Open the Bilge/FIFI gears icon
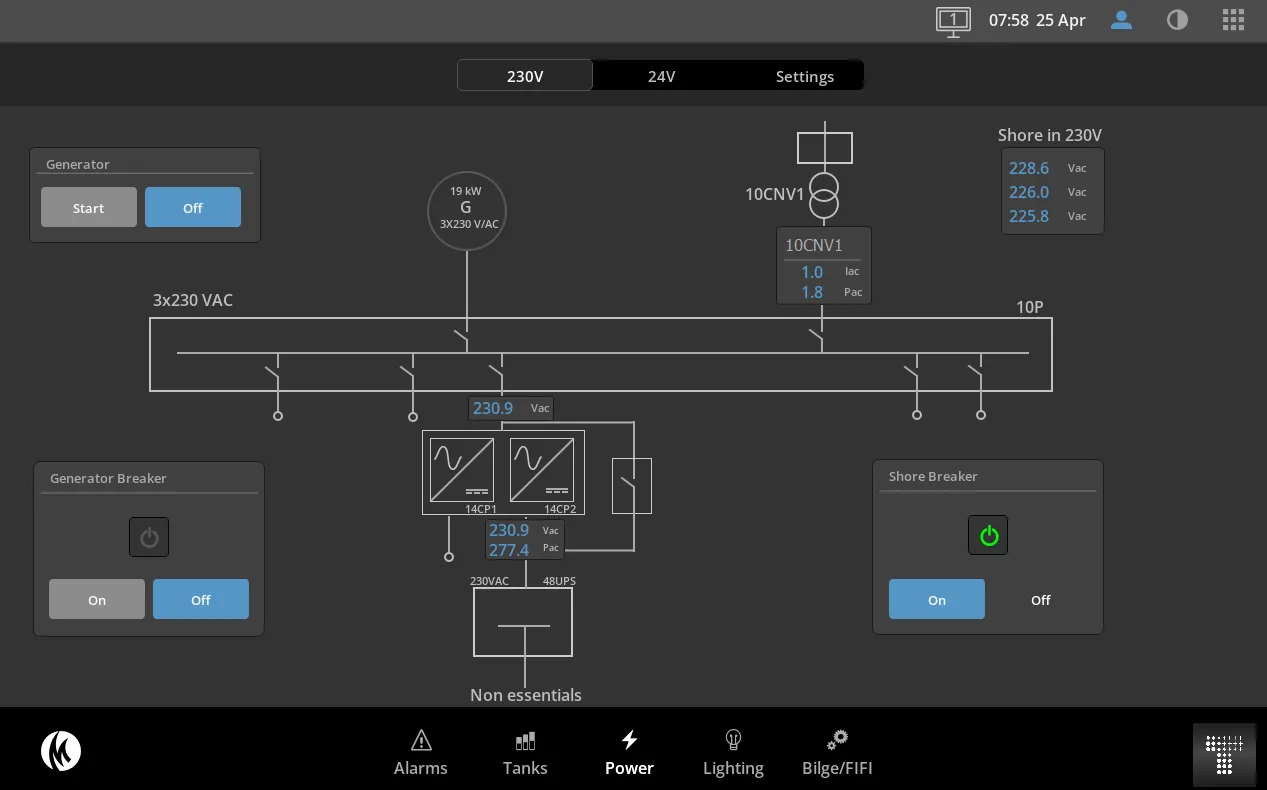The width and height of the screenshot is (1267, 790). click(837, 740)
